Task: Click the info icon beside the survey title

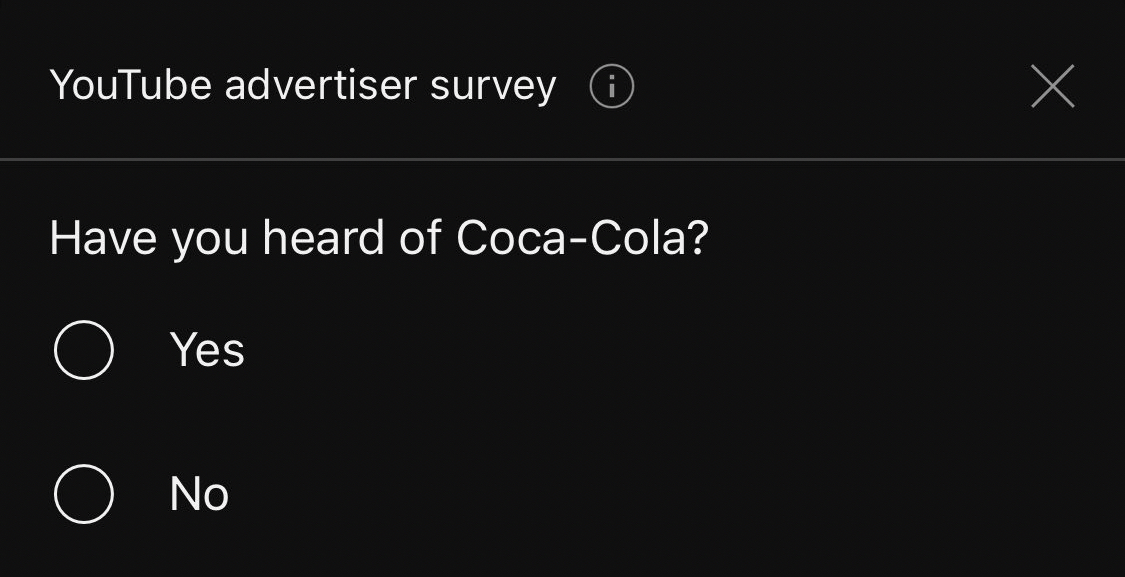Action: tap(612, 88)
